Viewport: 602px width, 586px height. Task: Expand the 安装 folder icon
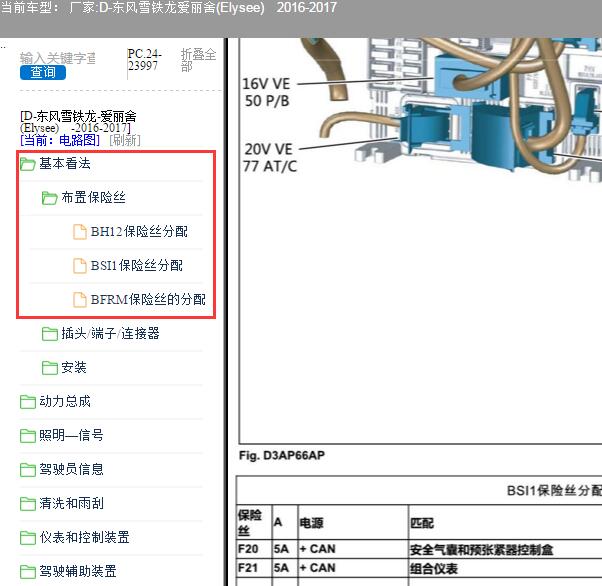tap(50, 367)
